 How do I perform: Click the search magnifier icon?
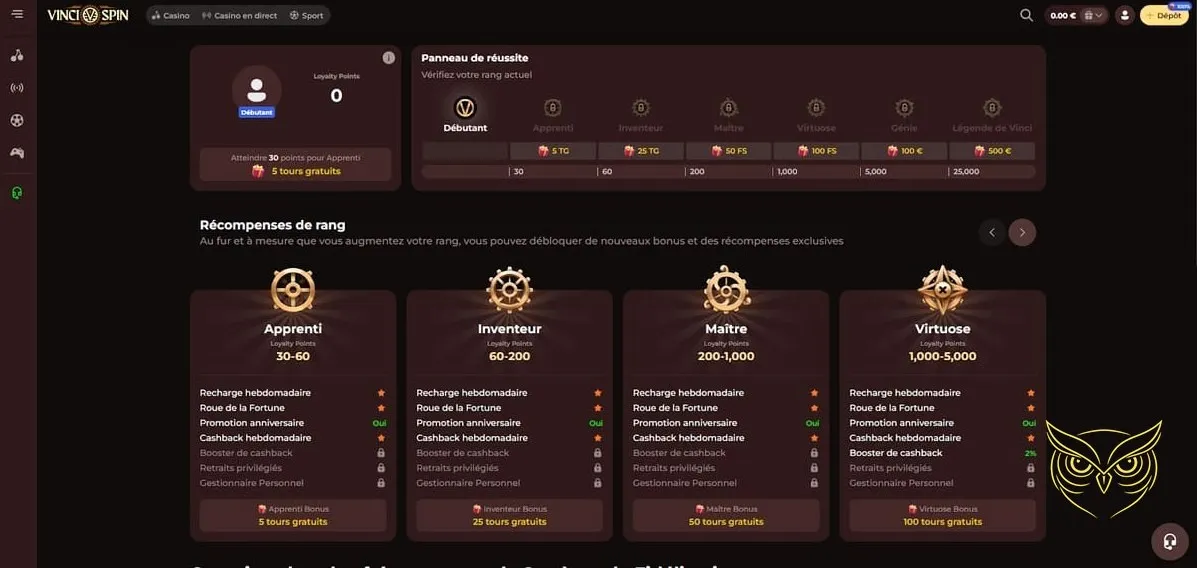tap(1026, 15)
